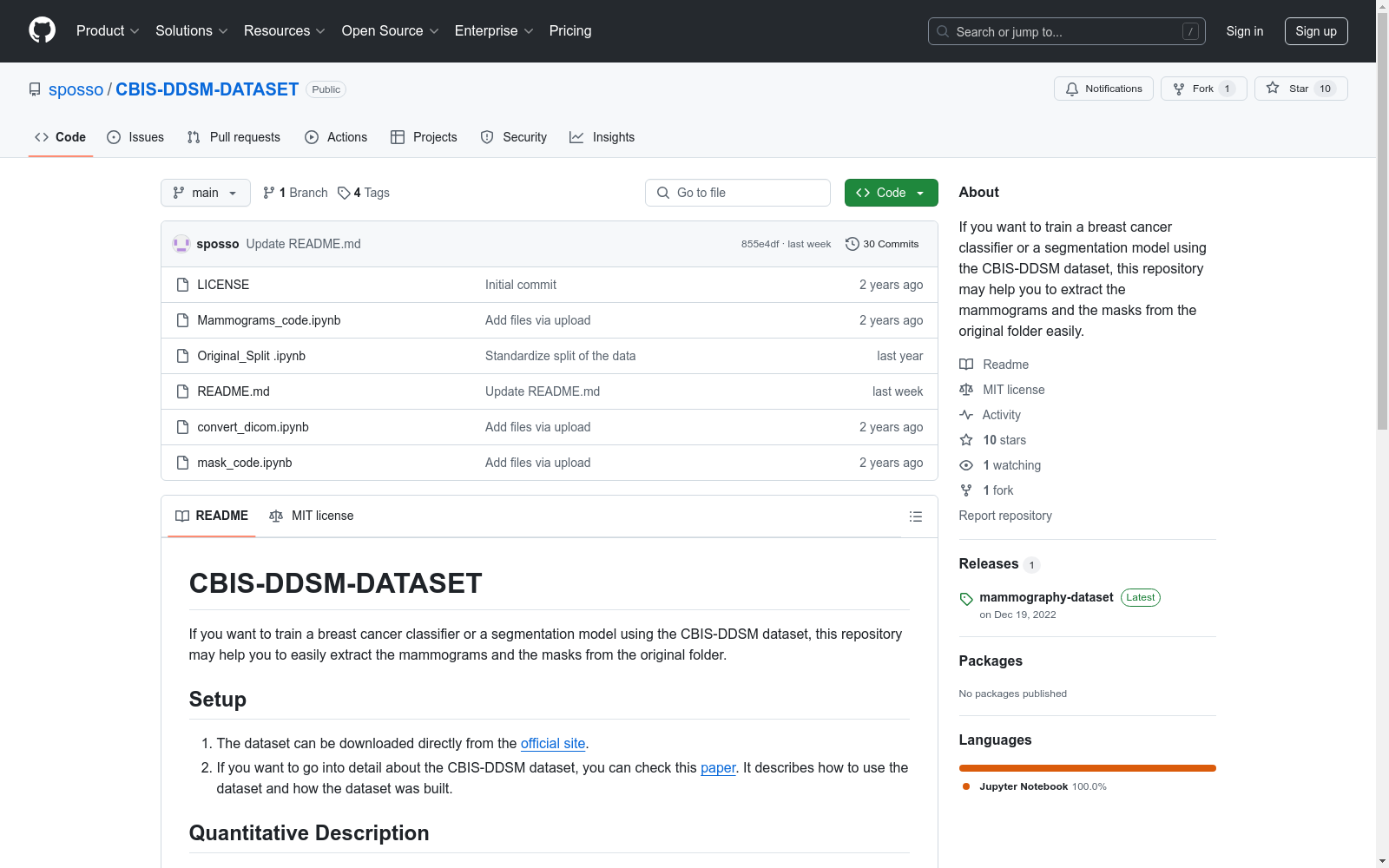Screen dimensions: 1389x868
Task: Open the 'Standardize split of the data' commit message
Action: (x=560, y=356)
